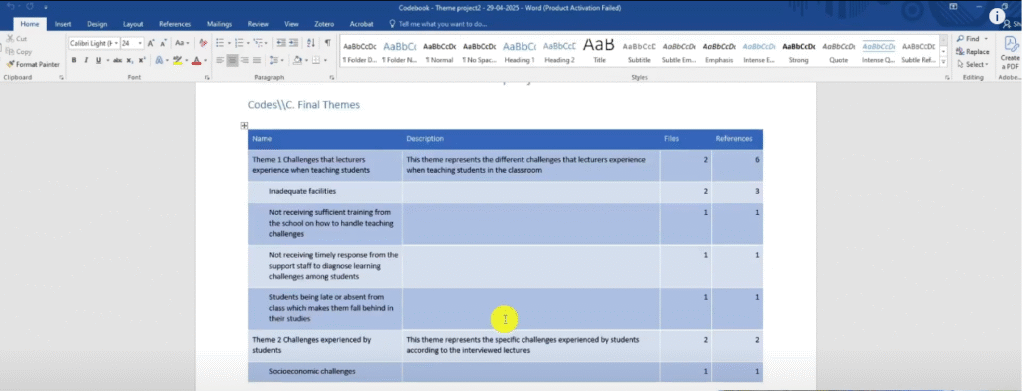
Task: Click the Socioeconomic challenges table cell
Action: [x=325, y=371]
